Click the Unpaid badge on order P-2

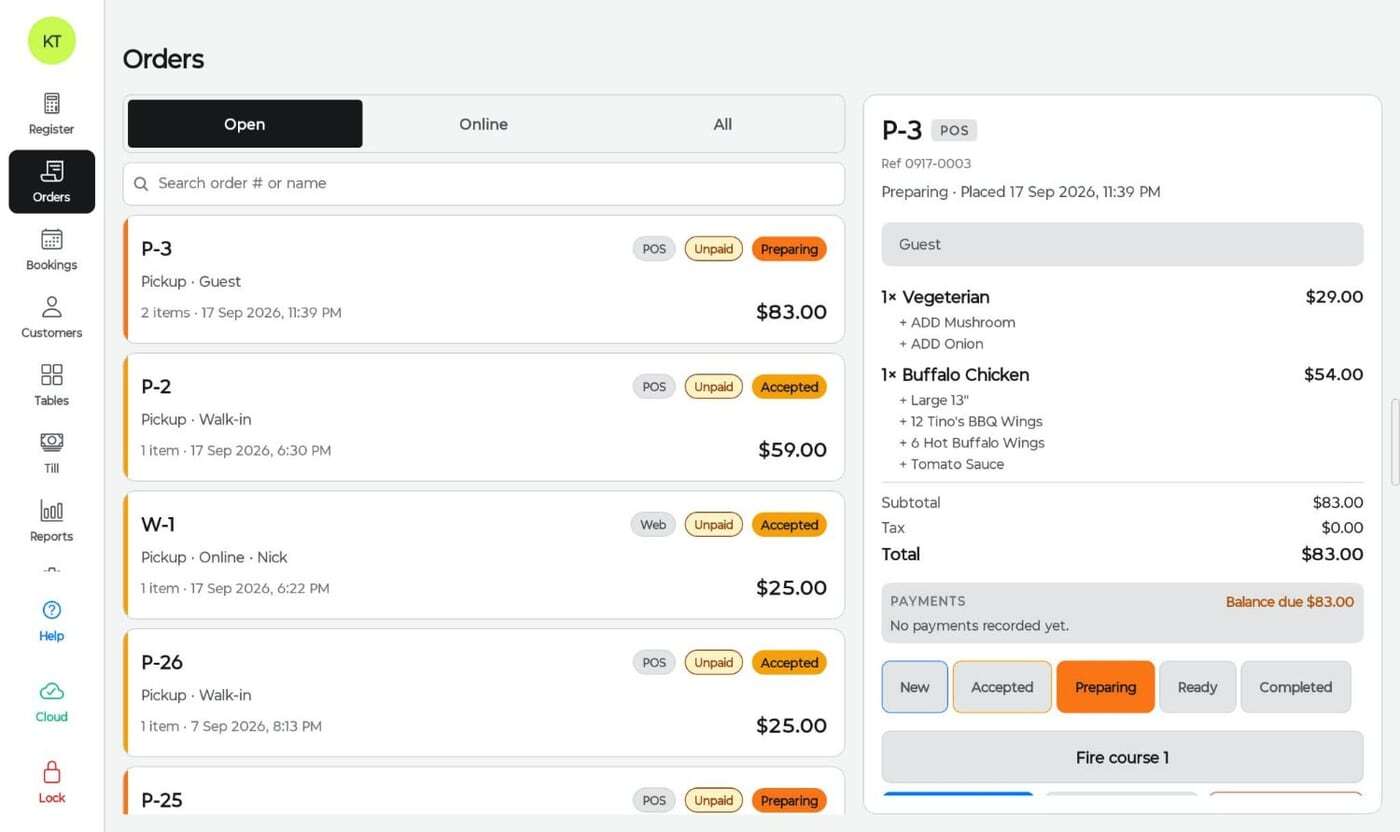(714, 387)
